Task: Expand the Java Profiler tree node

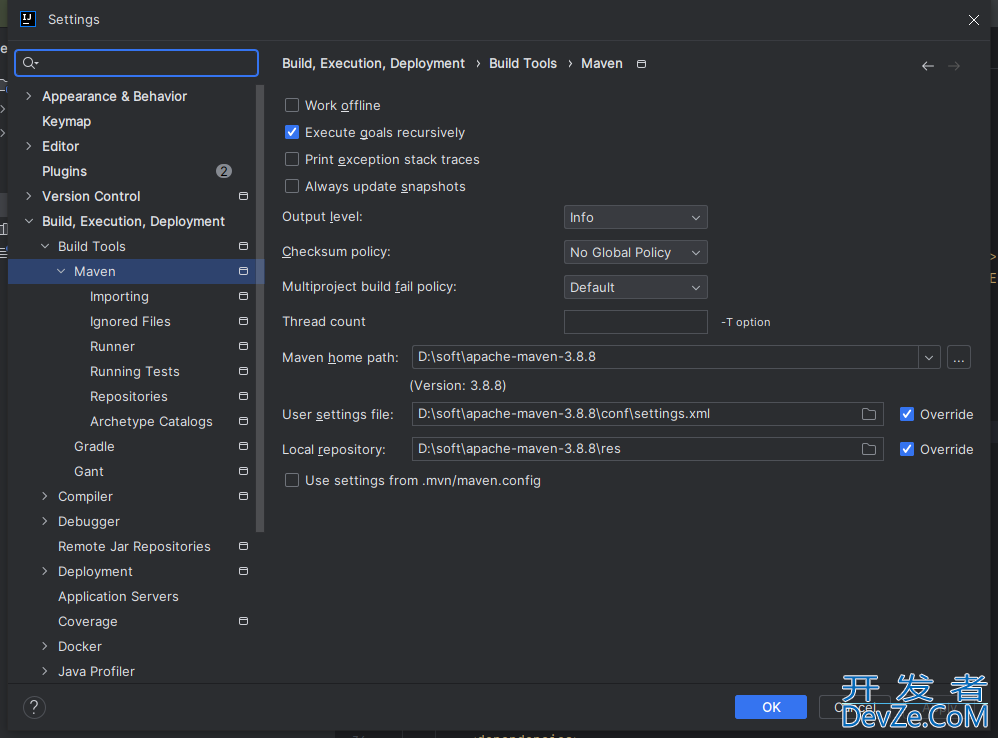Action: coord(45,671)
